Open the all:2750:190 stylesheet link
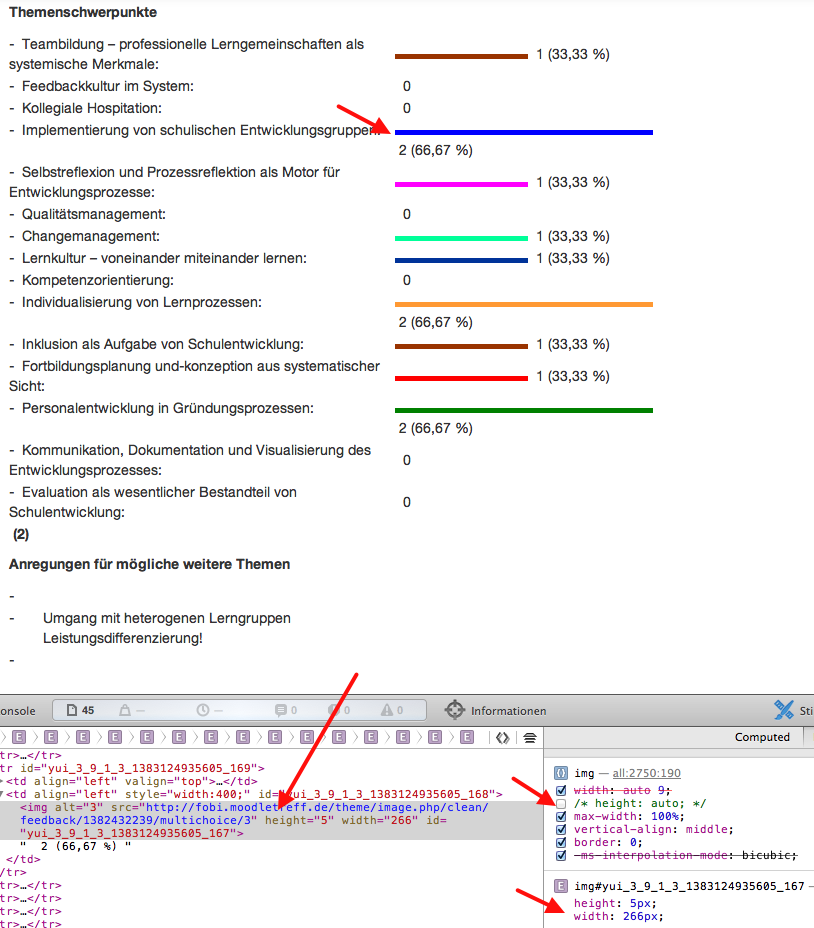The image size is (814, 928). 646,773
